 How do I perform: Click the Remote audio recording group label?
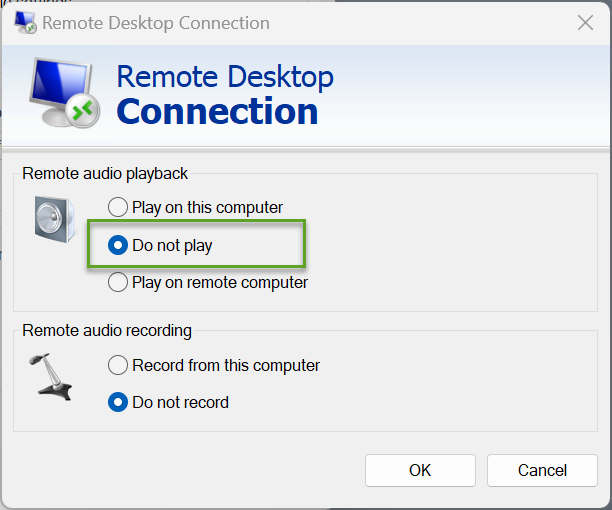107,331
